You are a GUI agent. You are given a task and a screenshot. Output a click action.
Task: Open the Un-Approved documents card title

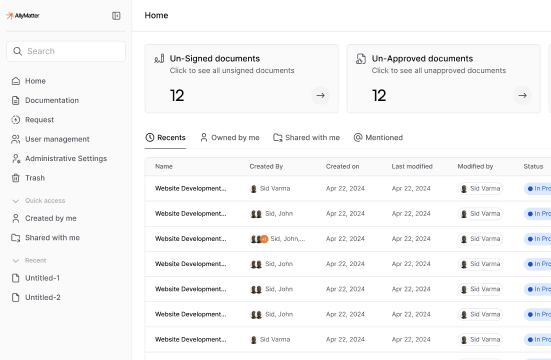422,58
